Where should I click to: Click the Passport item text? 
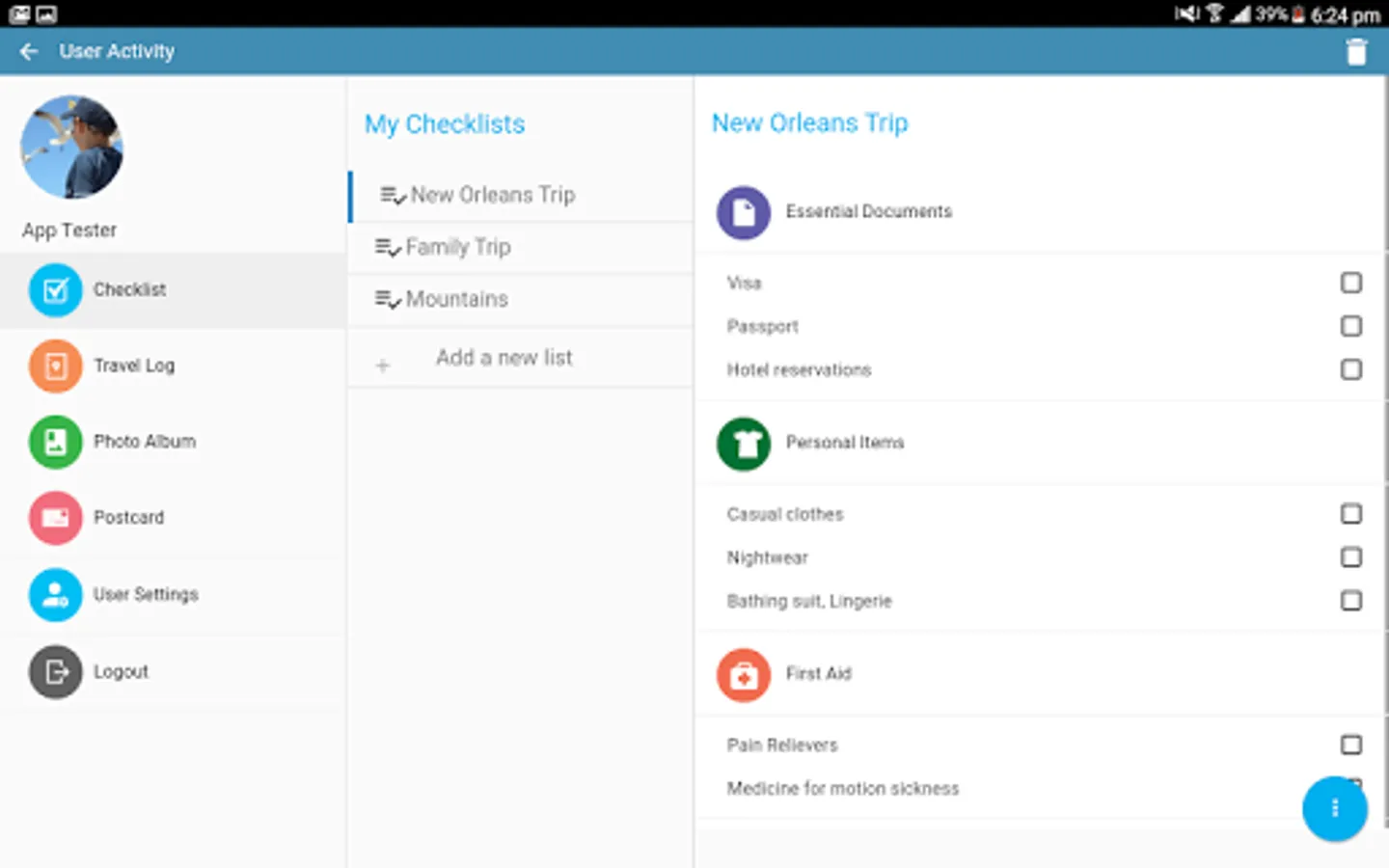coord(762,326)
